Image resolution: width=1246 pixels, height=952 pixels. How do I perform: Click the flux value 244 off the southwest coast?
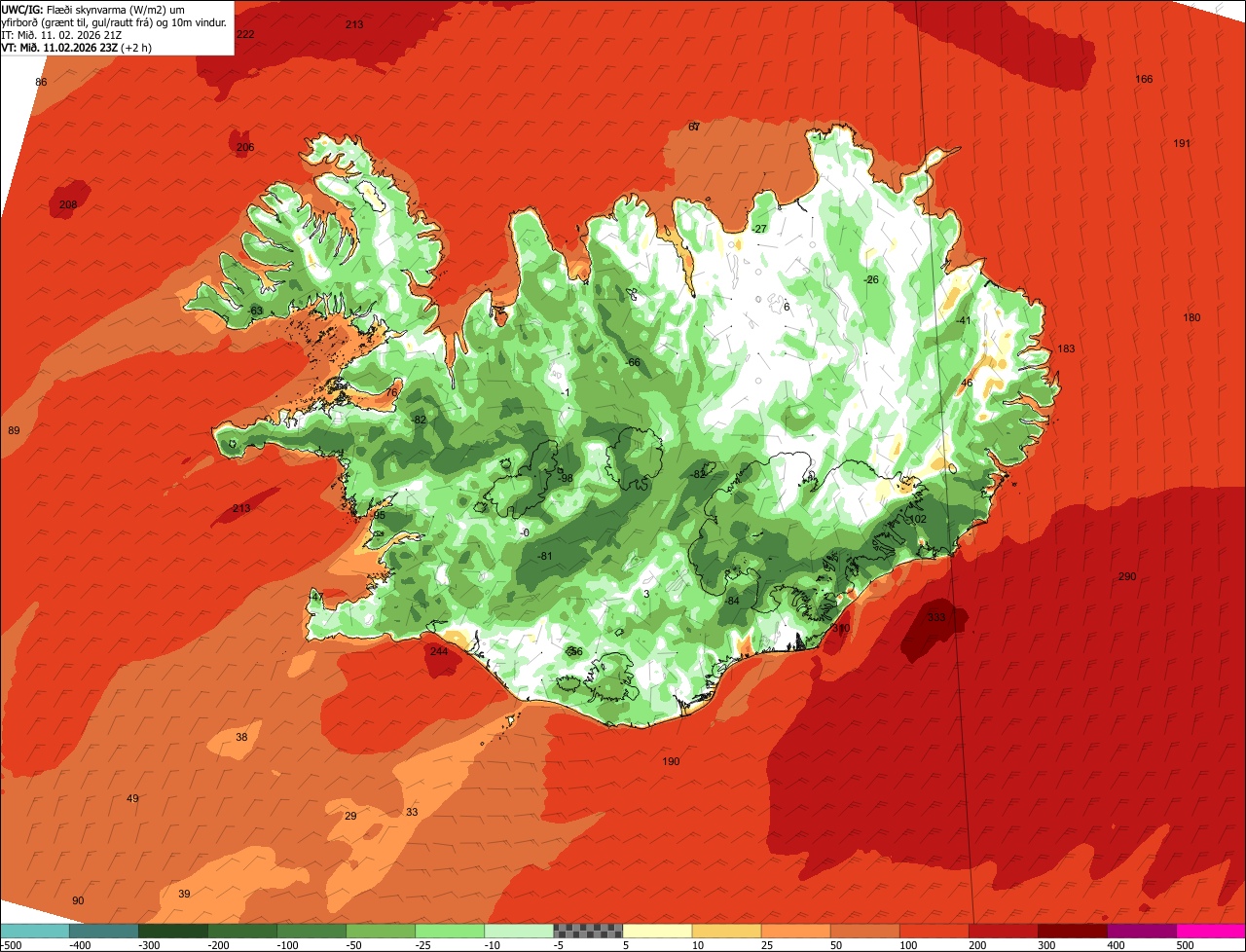coord(439,651)
